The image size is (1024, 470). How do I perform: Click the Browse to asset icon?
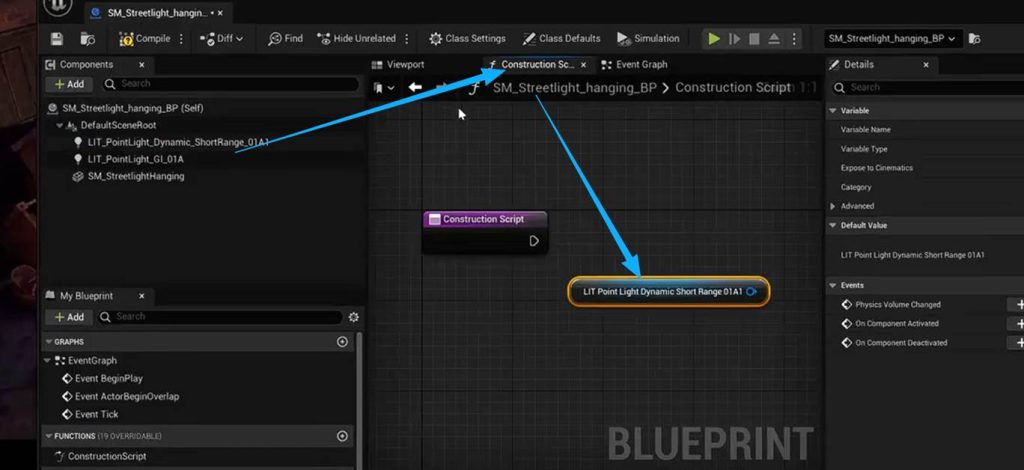(x=88, y=39)
